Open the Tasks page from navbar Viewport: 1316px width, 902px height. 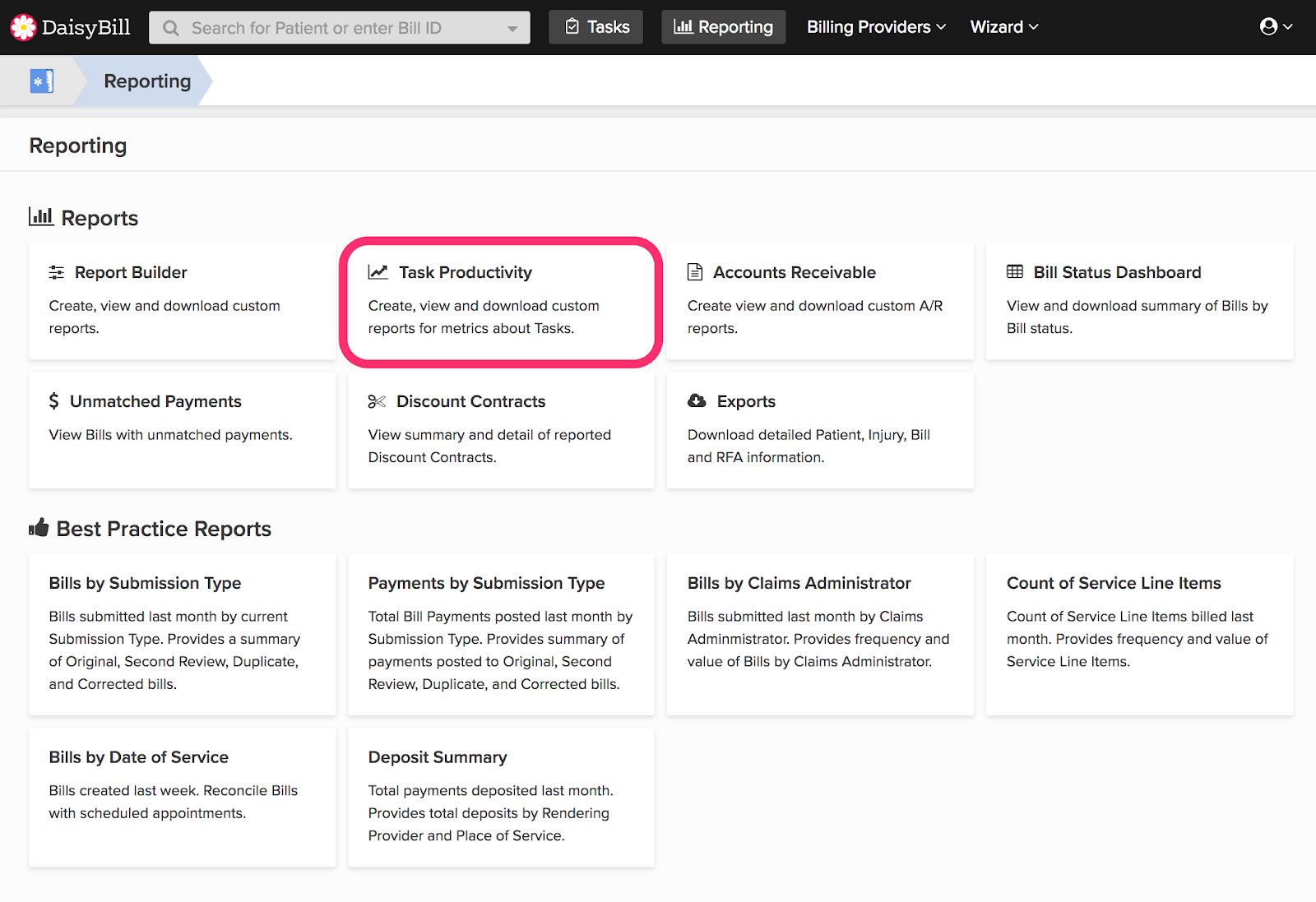coord(596,27)
